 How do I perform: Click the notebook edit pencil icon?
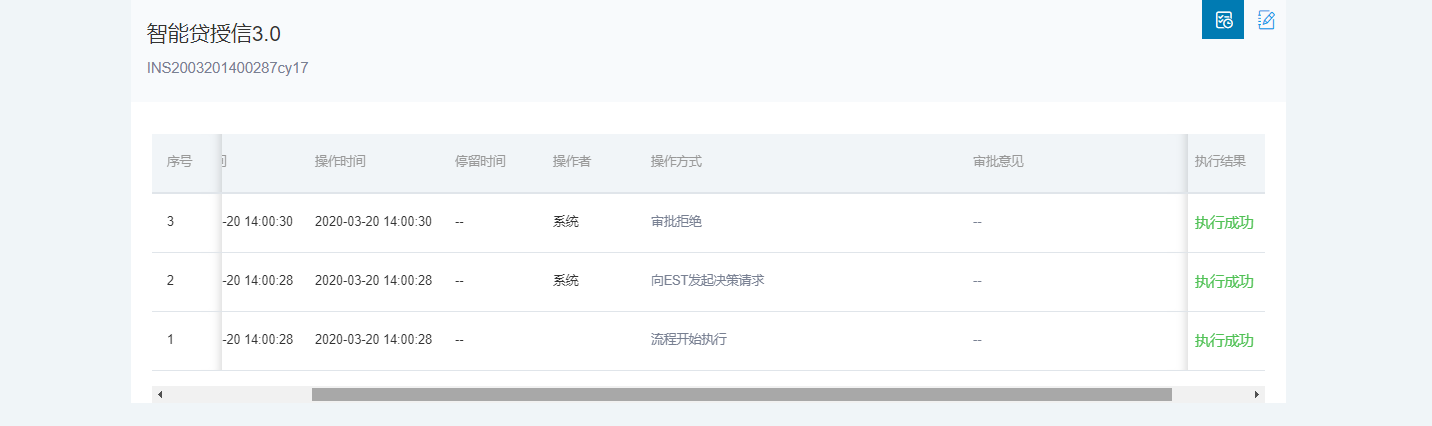pos(1266,19)
